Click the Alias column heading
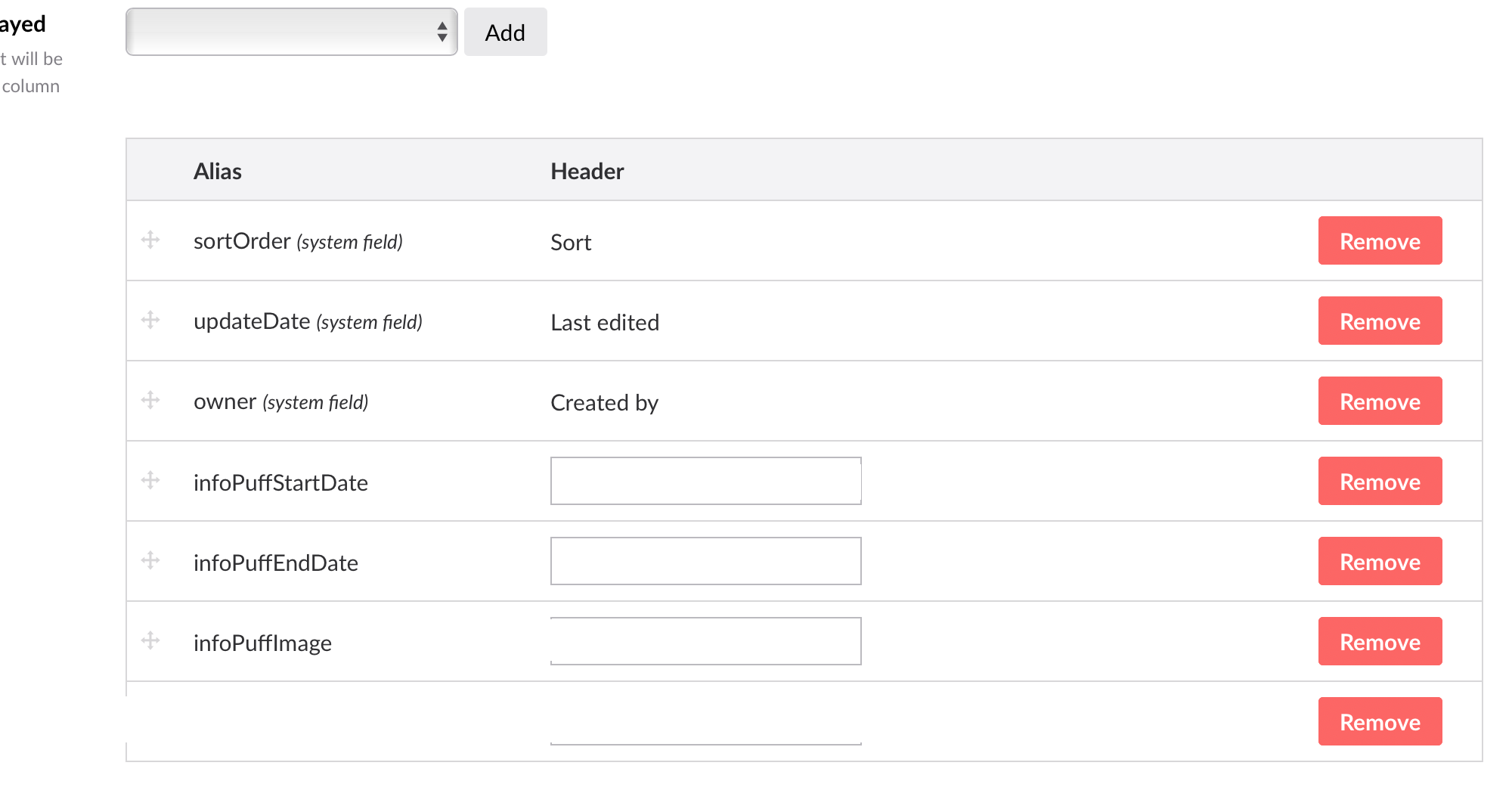This screenshot has height=809, width=1512. (218, 172)
